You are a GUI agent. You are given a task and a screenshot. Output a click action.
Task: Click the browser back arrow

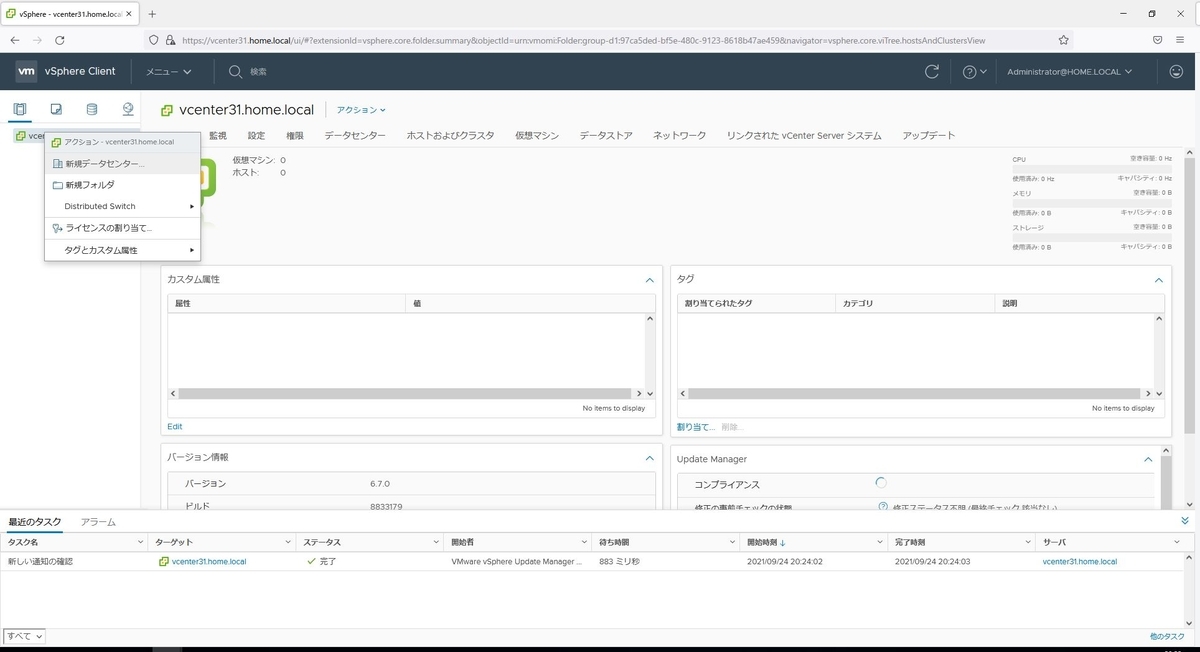(x=15, y=40)
